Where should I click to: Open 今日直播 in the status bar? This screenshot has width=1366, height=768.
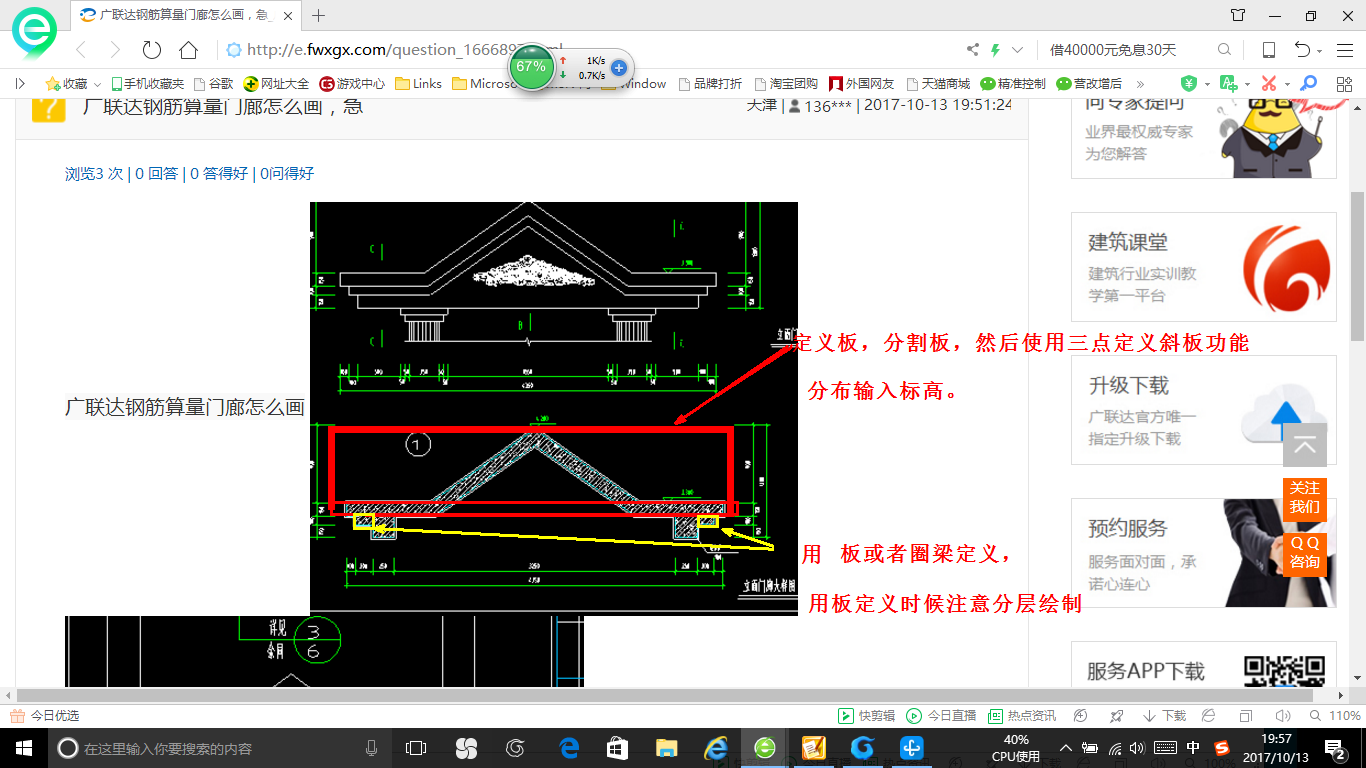coord(941,716)
